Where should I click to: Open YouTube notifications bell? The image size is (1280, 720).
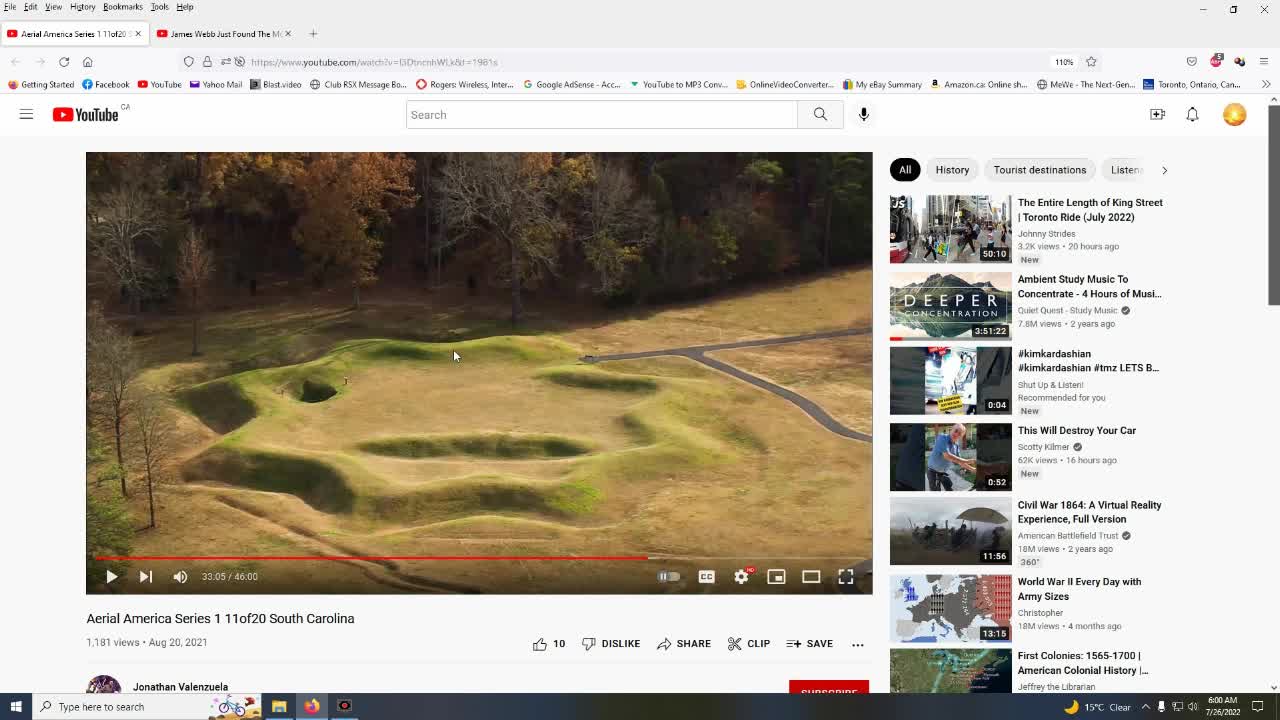coord(1192,114)
